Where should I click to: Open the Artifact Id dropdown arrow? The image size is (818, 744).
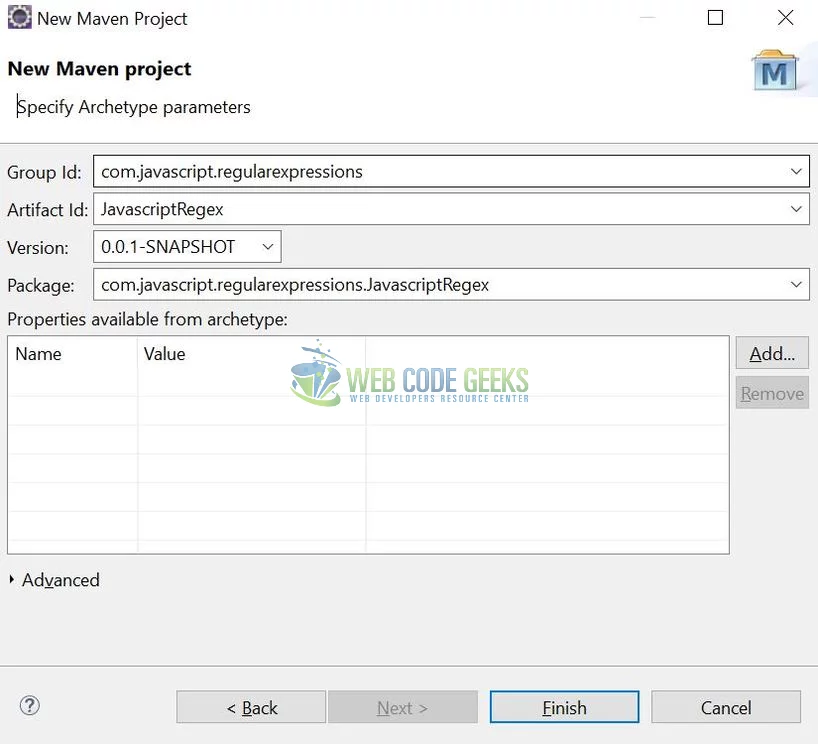pos(796,209)
